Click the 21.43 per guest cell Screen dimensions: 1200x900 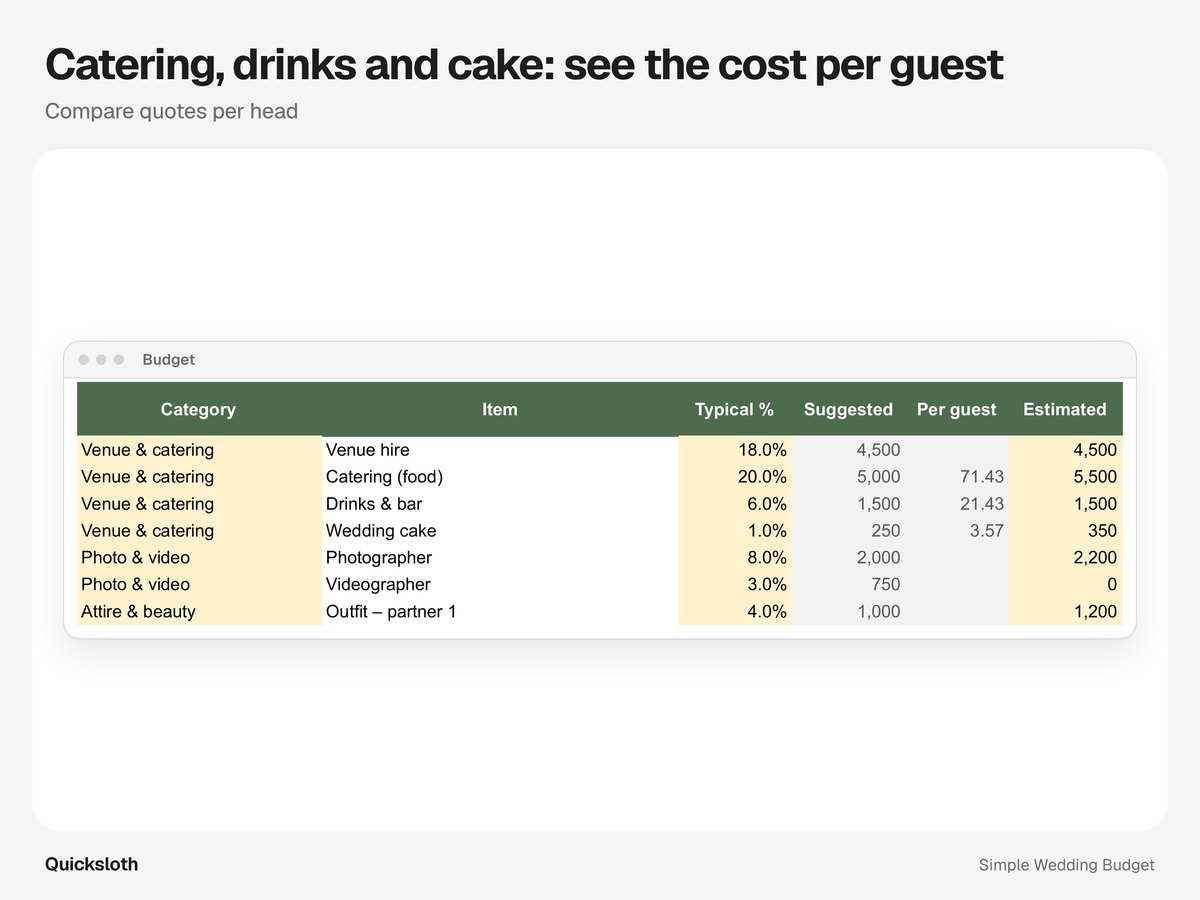[957, 504]
